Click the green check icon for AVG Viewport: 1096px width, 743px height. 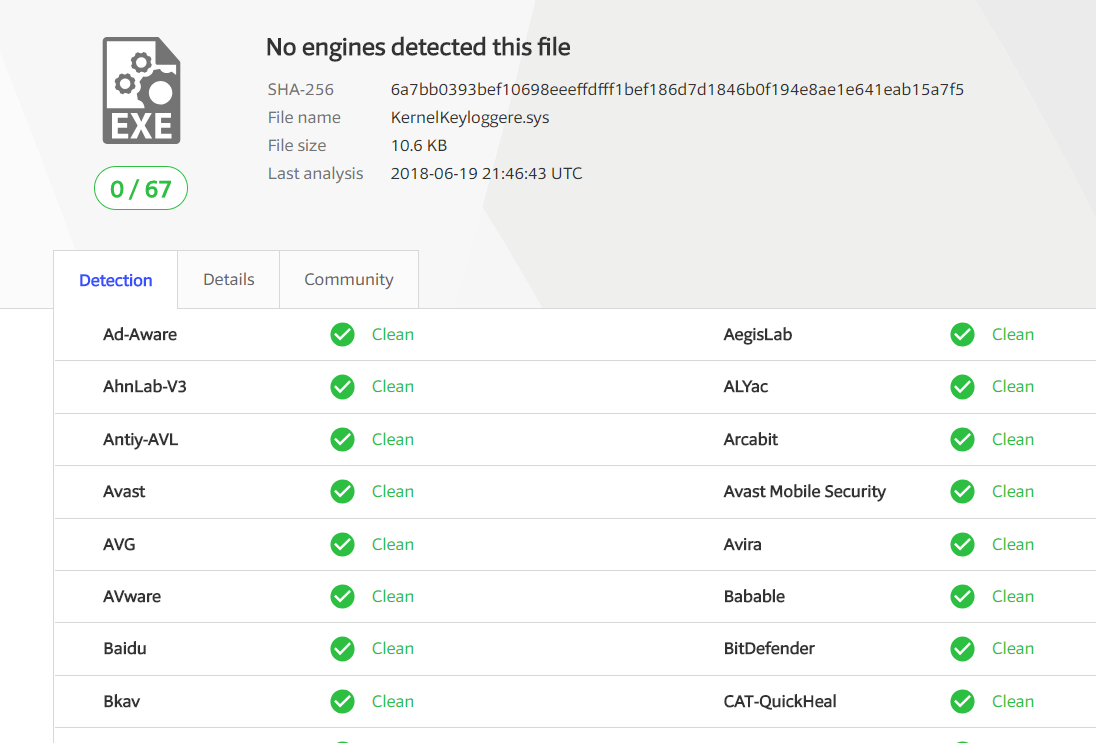[x=342, y=544]
